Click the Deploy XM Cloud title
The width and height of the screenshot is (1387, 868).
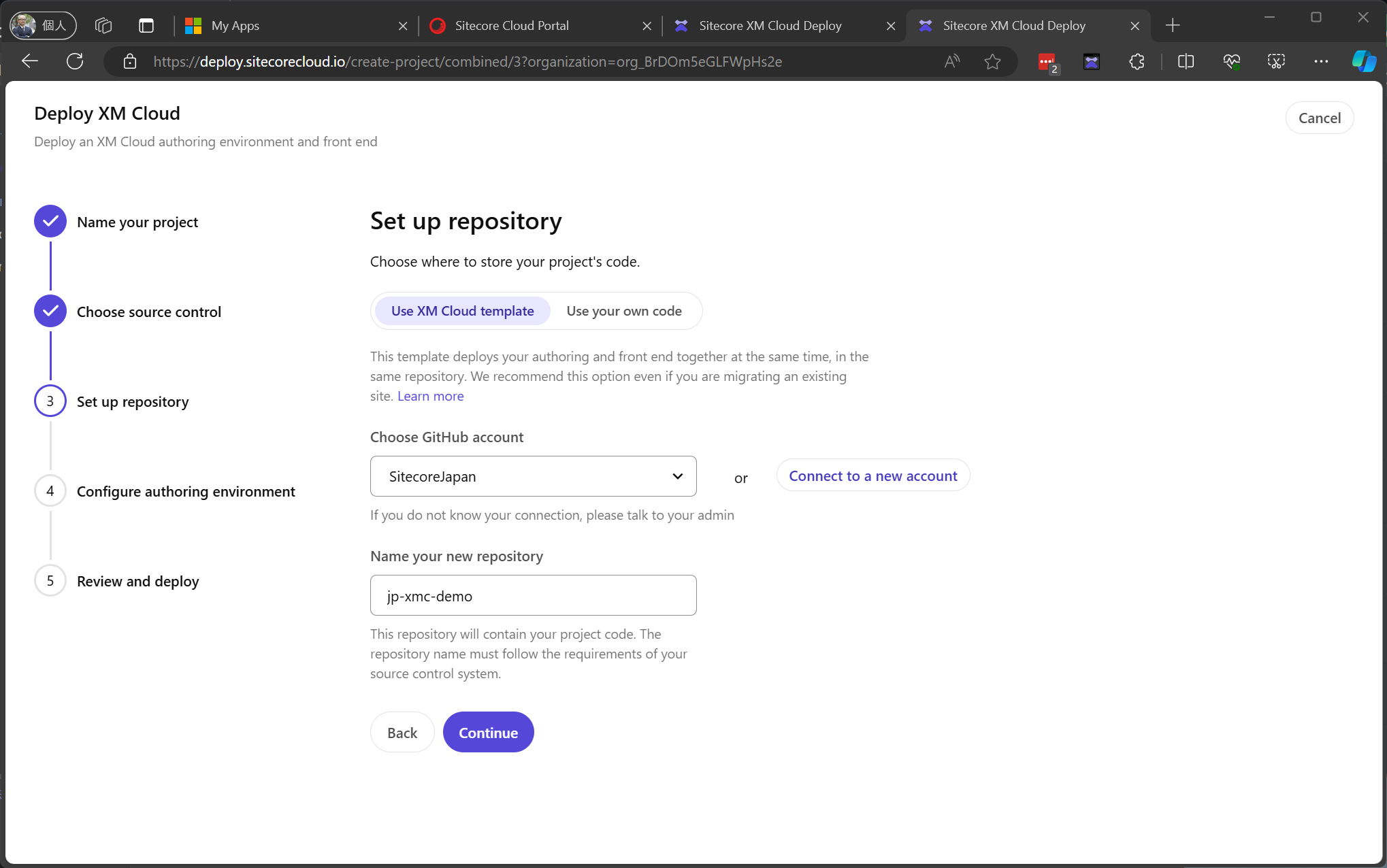click(x=107, y=114)
